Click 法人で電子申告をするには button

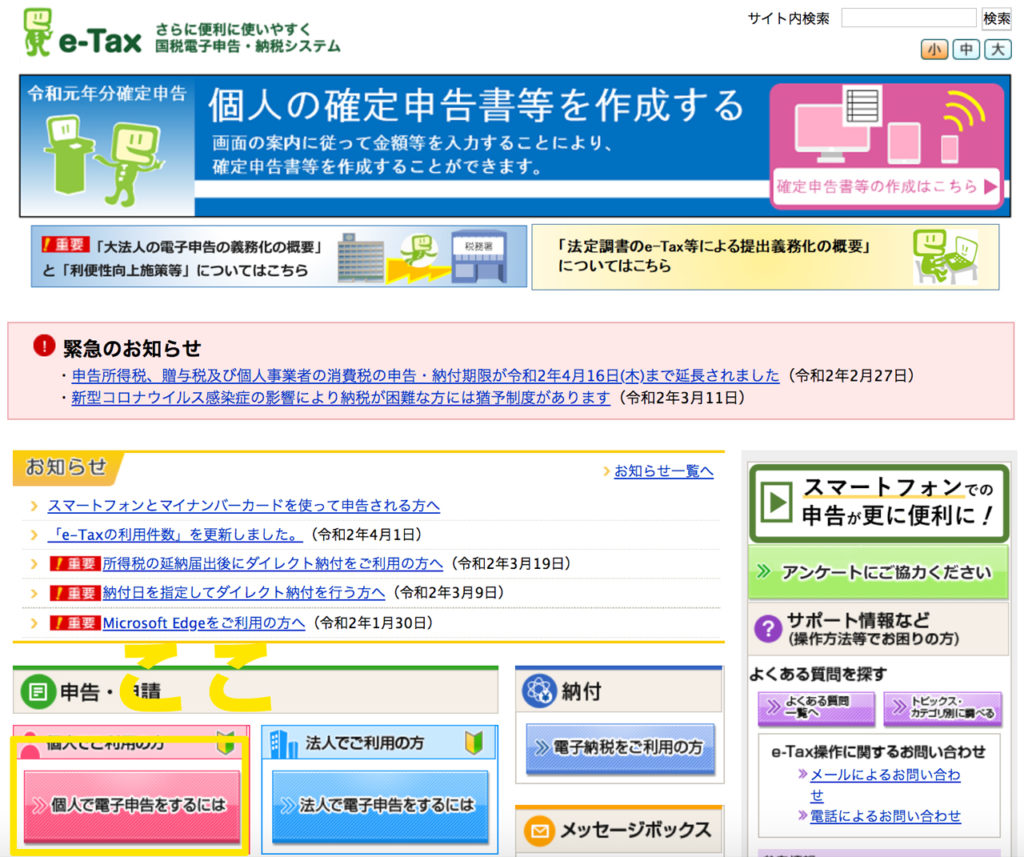coord(380,805)
